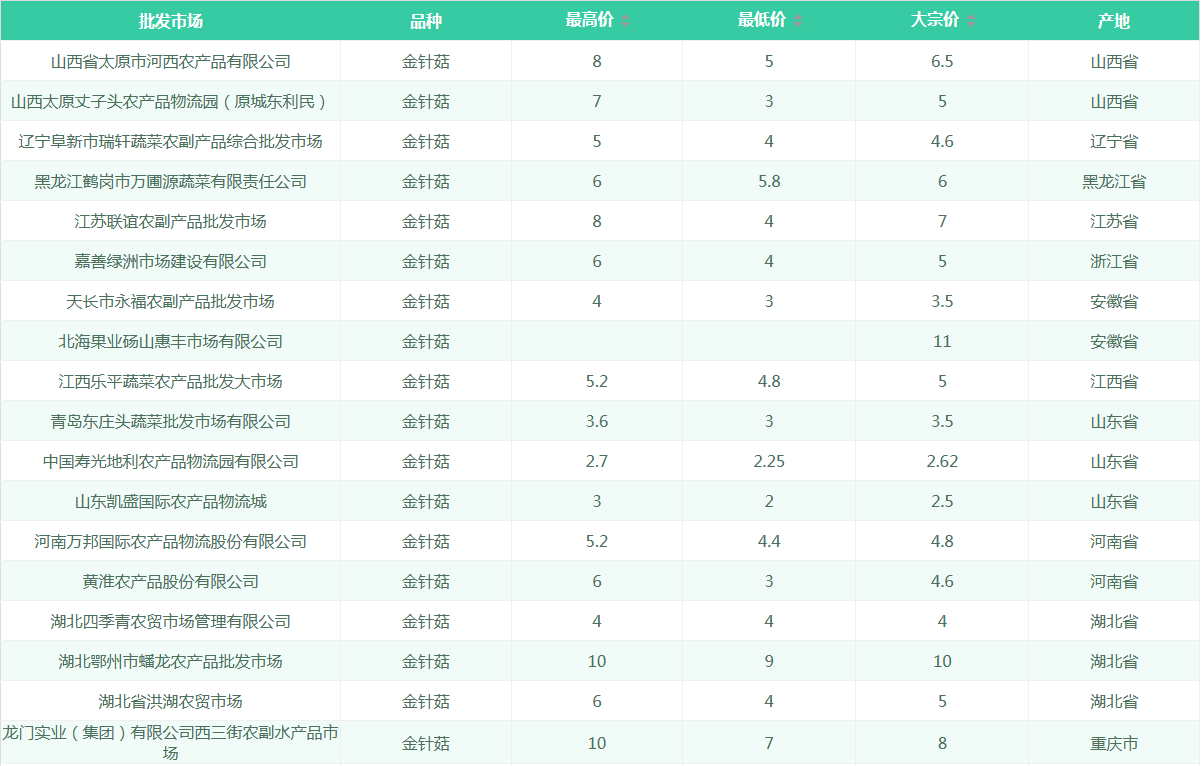Select 青岛东庄头蔬菜批发市场有限公司 market name
1203x766 pixels.
coord(171,421)
